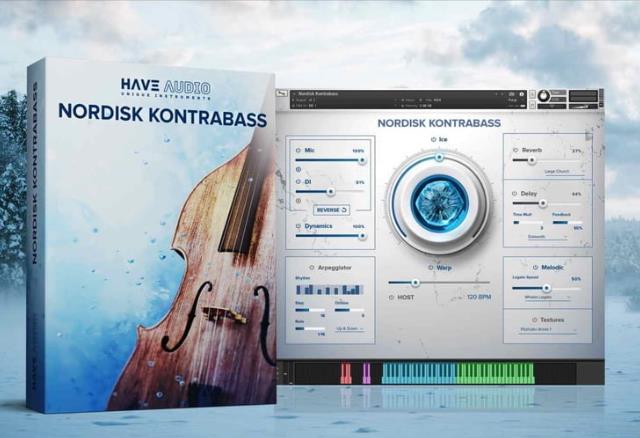Toggle the Dynamics power button

[x=298, y=226]
